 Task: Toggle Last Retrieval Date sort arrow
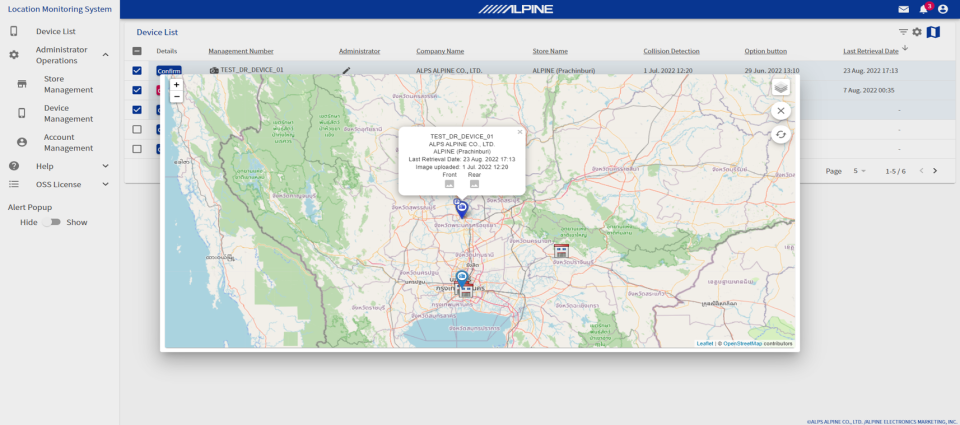pos(905,48)
